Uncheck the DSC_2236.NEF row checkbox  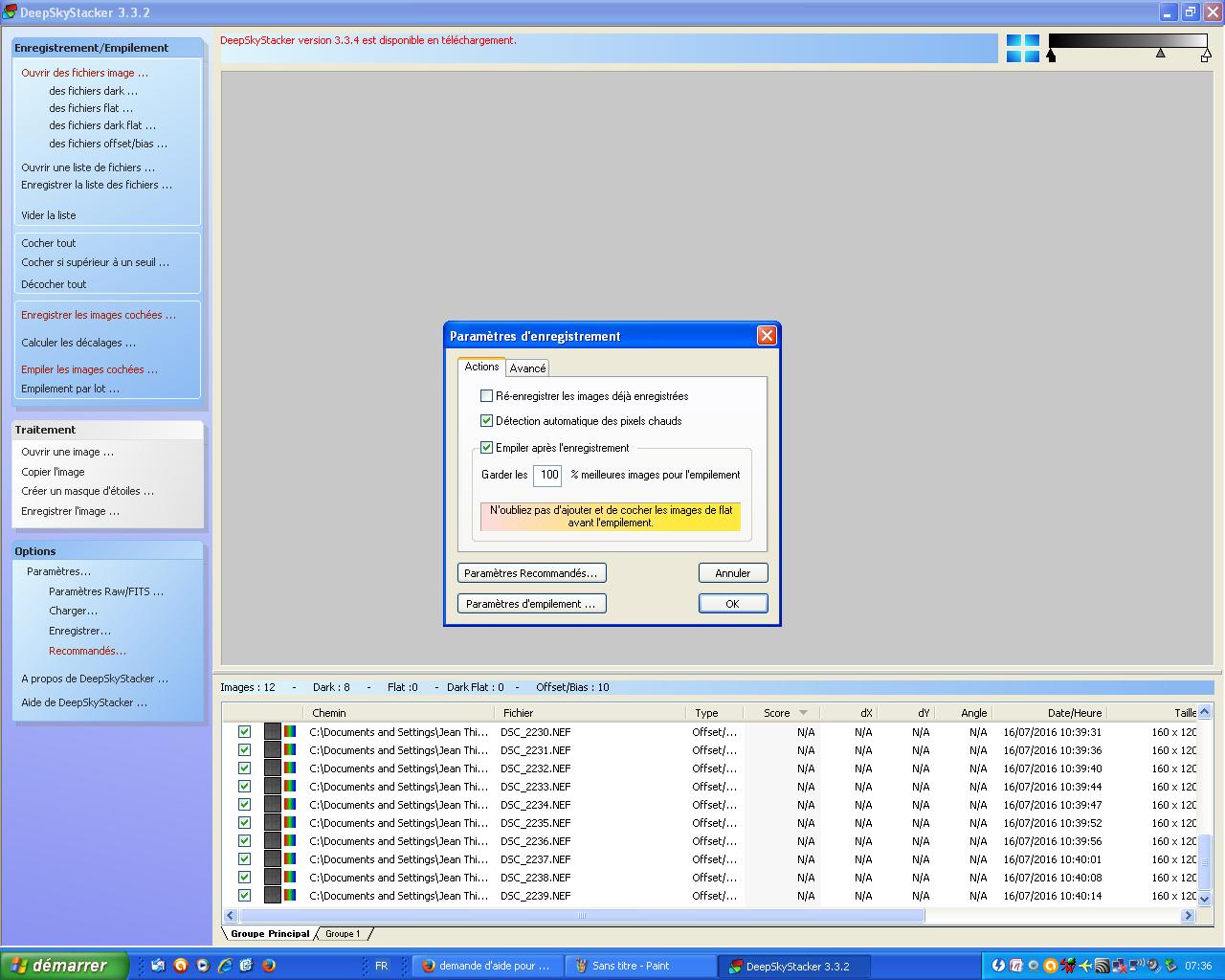pos(244,840)
